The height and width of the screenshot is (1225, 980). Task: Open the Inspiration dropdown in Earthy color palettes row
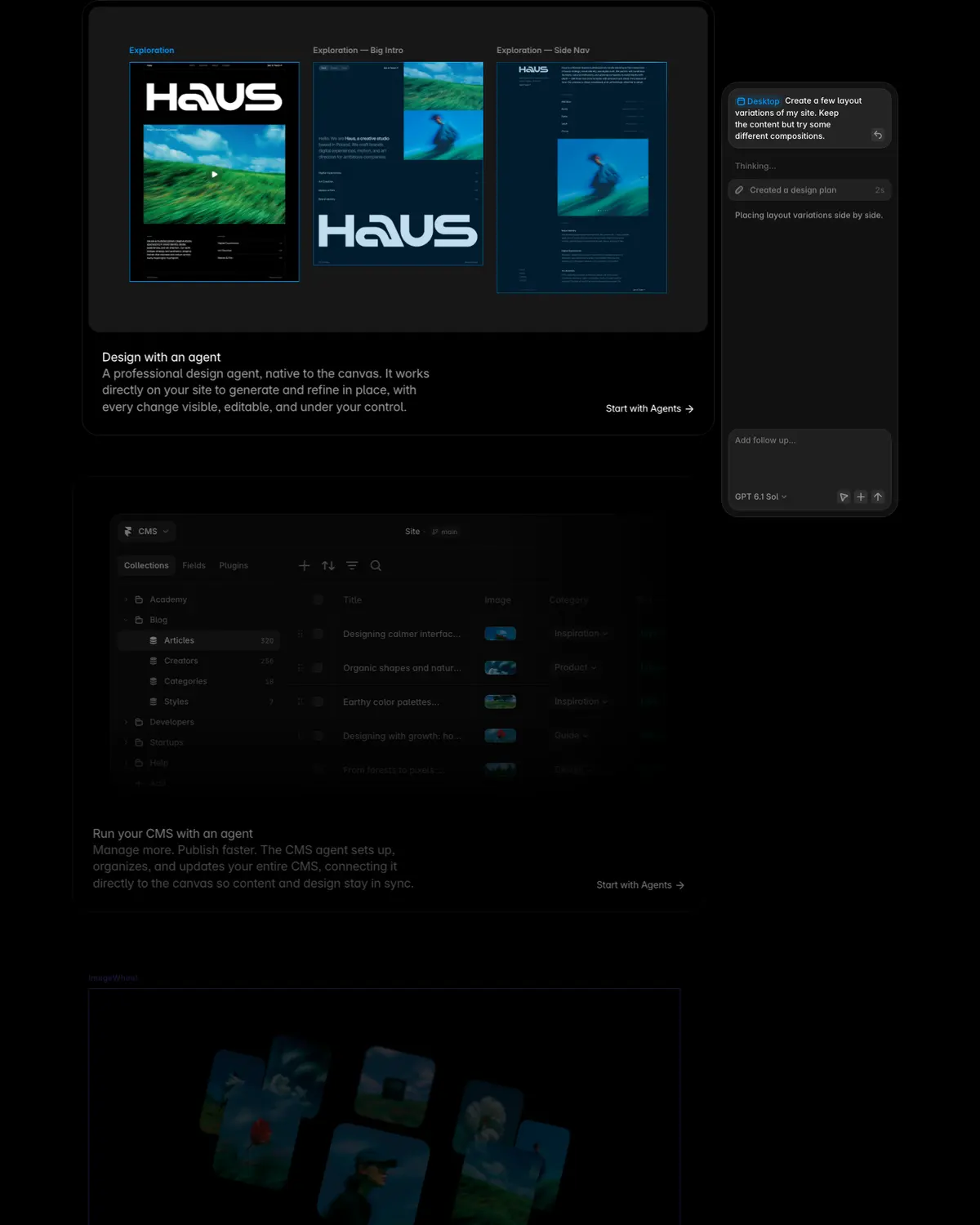[x=581, y=702]
